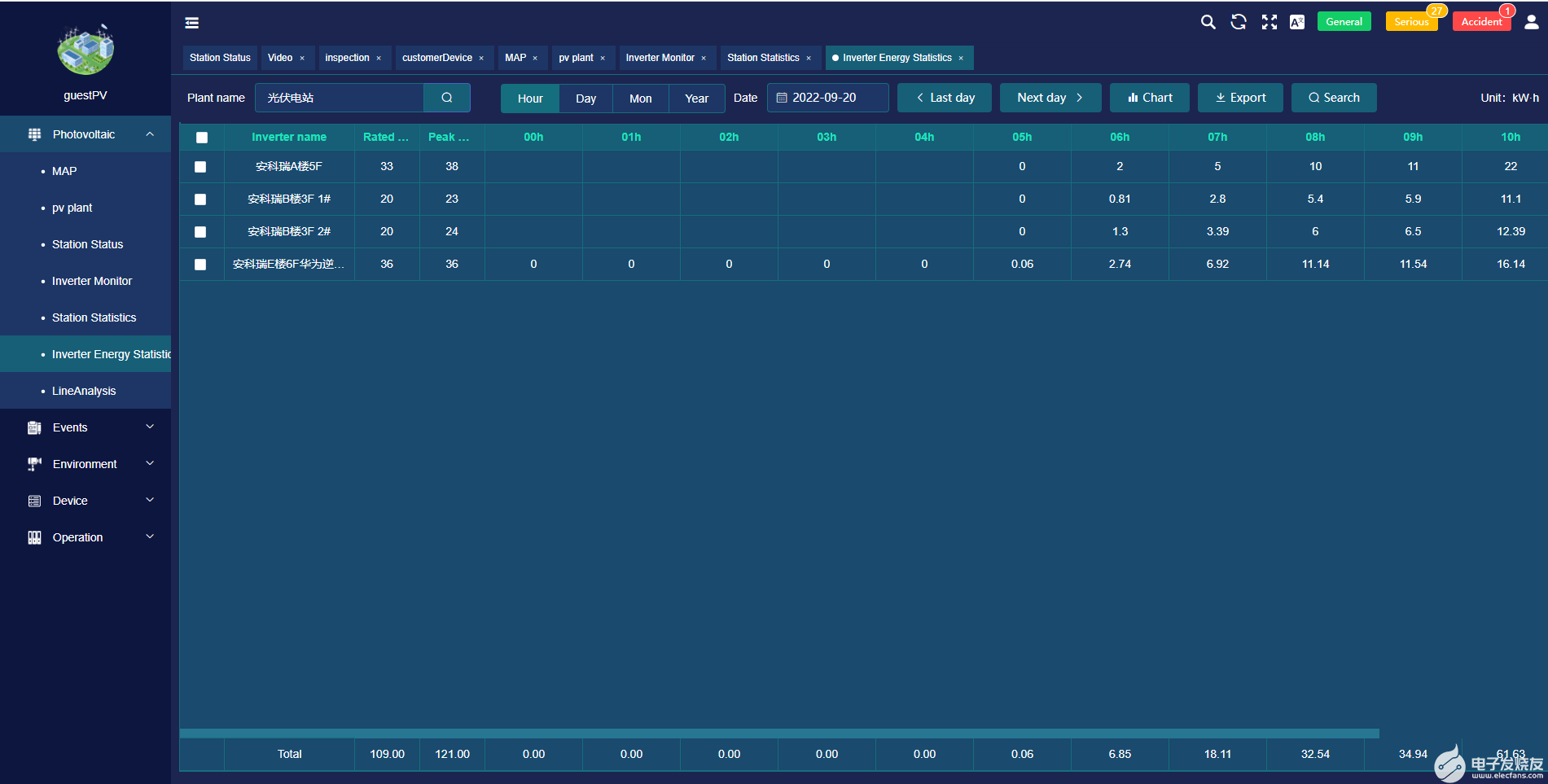The image size is (1548, 784).
Task: Export the table data
Action: [x=1240, y=98]
